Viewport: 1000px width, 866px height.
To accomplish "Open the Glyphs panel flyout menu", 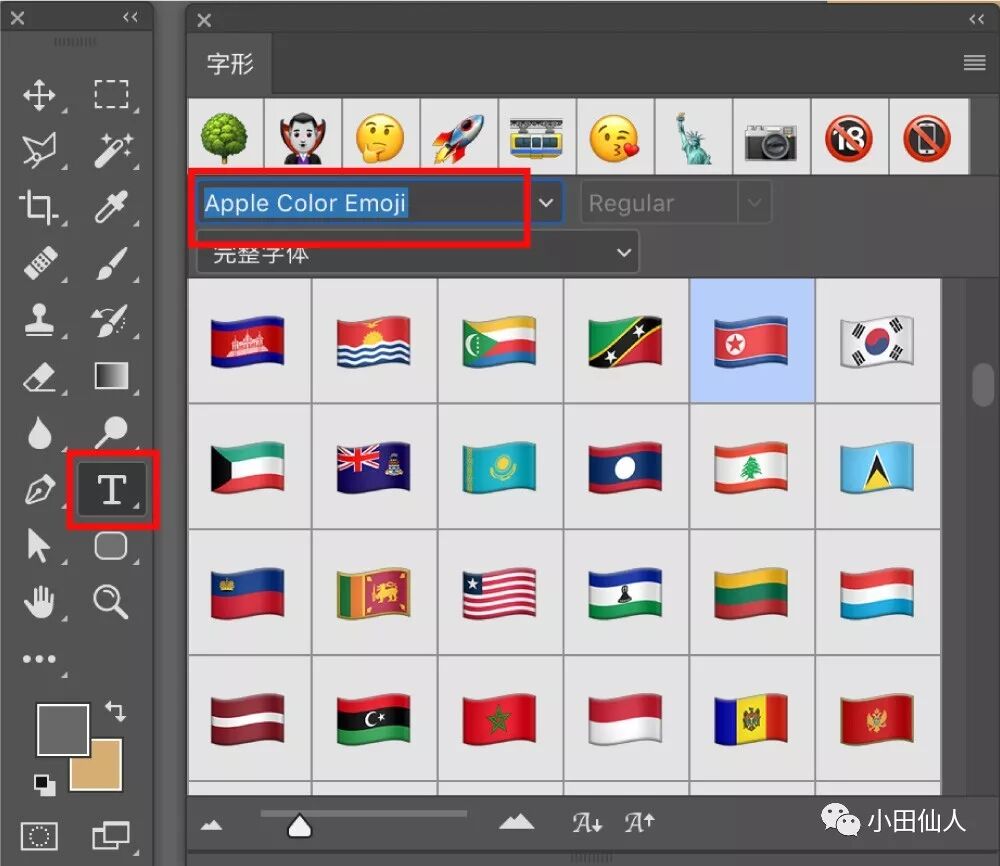I will pyautogui.click(x=974, y=62).
